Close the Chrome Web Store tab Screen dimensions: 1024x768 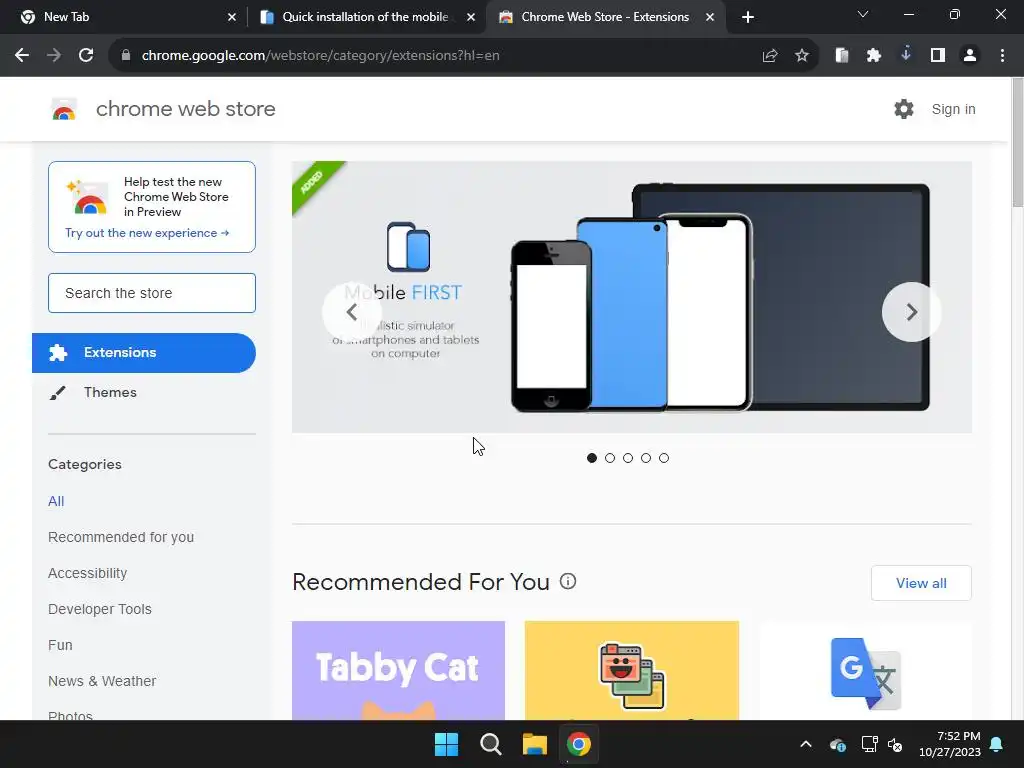pos(710,17)
